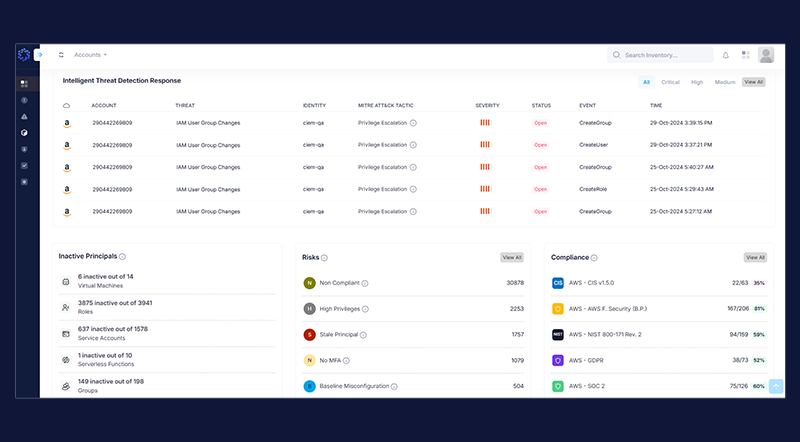Image resolution: width=800 pixels, height=442 pixels.
Task: Click the info icon beside Non Compliant
Action: click(365, 283)
